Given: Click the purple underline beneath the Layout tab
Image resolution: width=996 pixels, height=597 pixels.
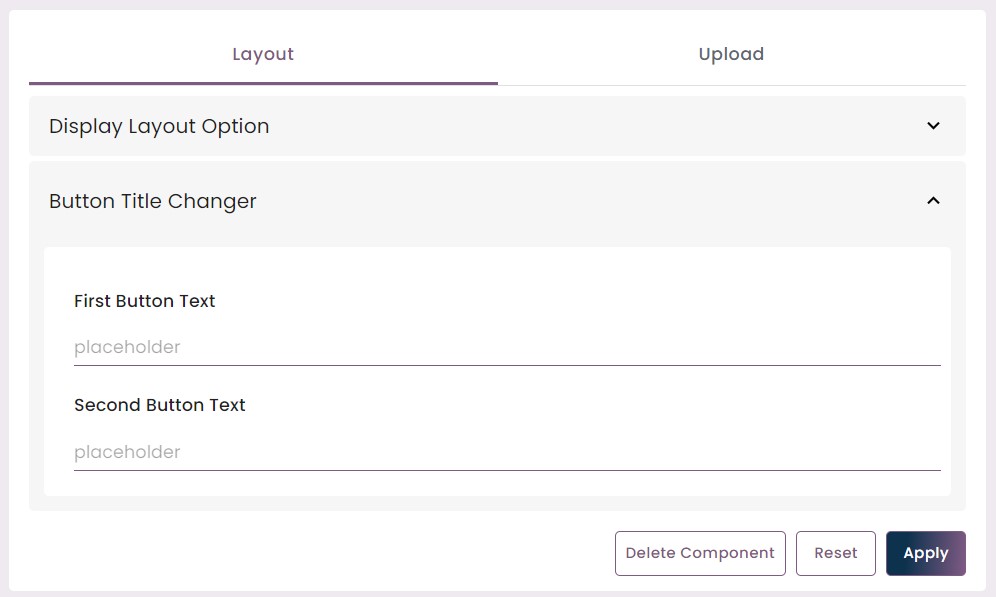Looking at the screenshot, I should click(263, 83).
